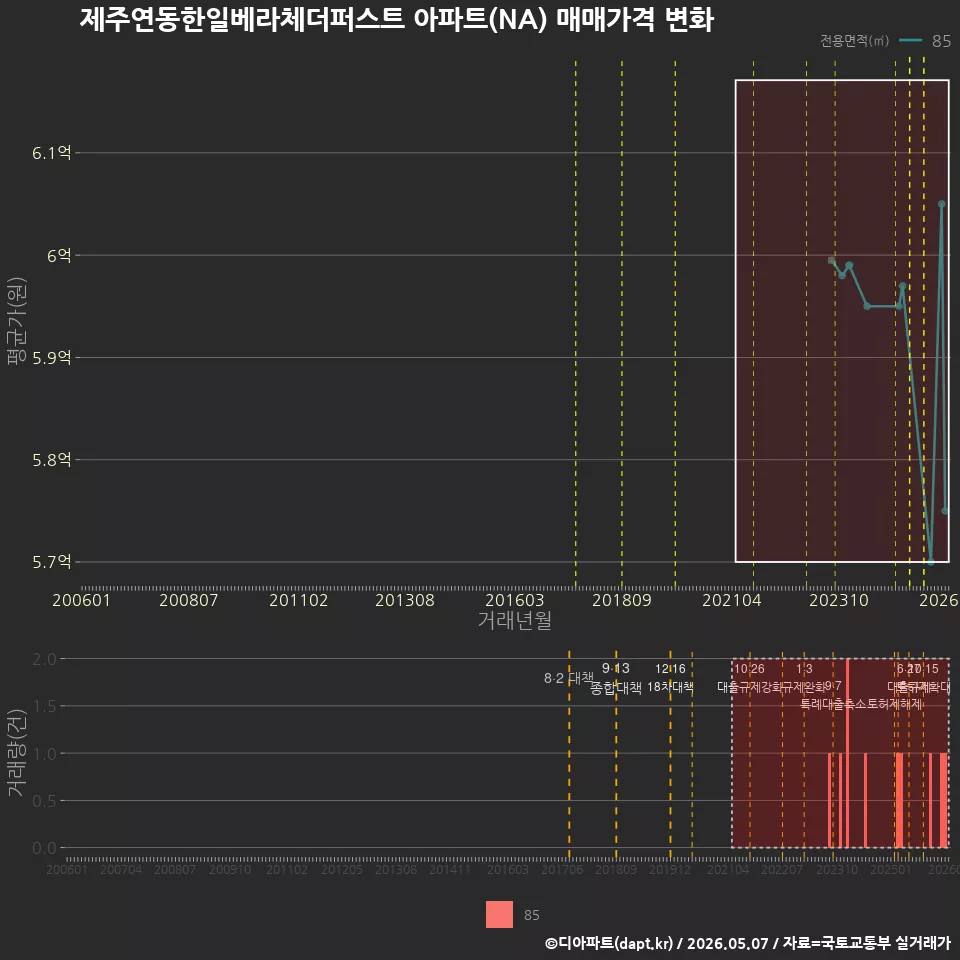Viewport: 960px width, 960px height.
Task: Click the 6.1억 price axis label
Action: point(51,152)
